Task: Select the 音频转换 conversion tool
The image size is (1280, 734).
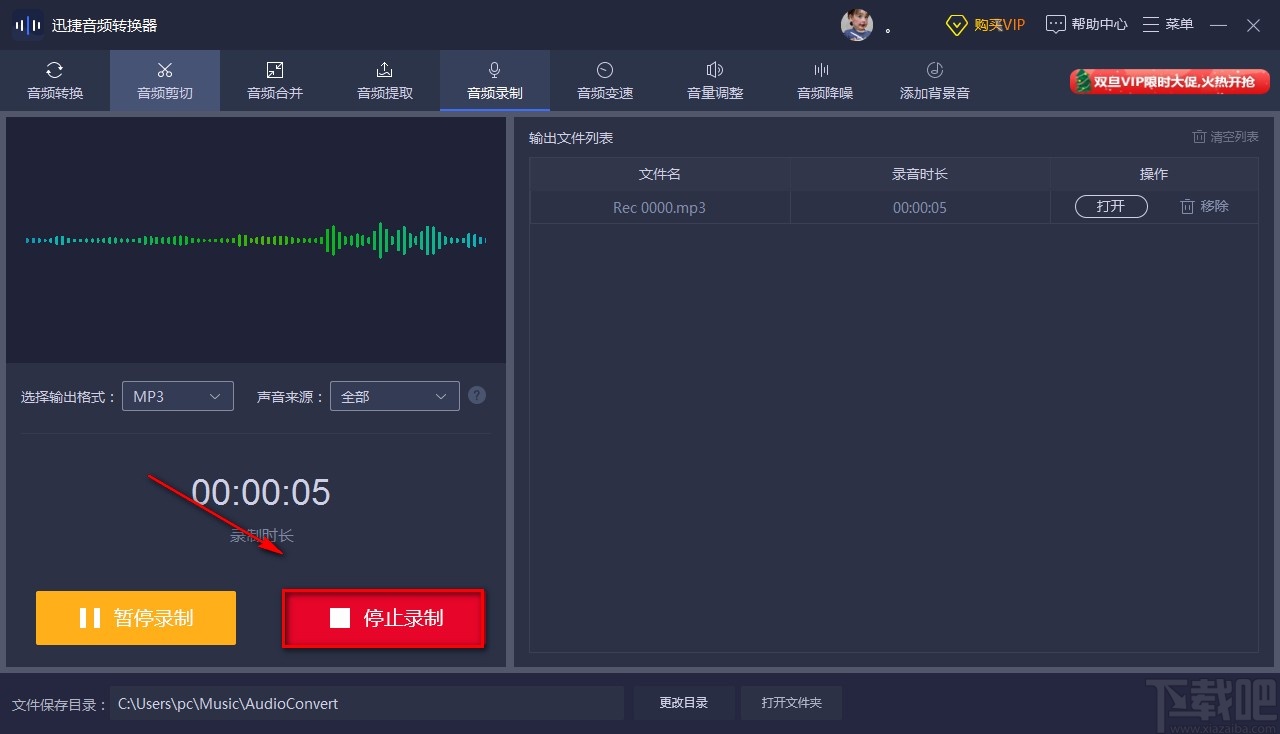Action: click(54, 80)
